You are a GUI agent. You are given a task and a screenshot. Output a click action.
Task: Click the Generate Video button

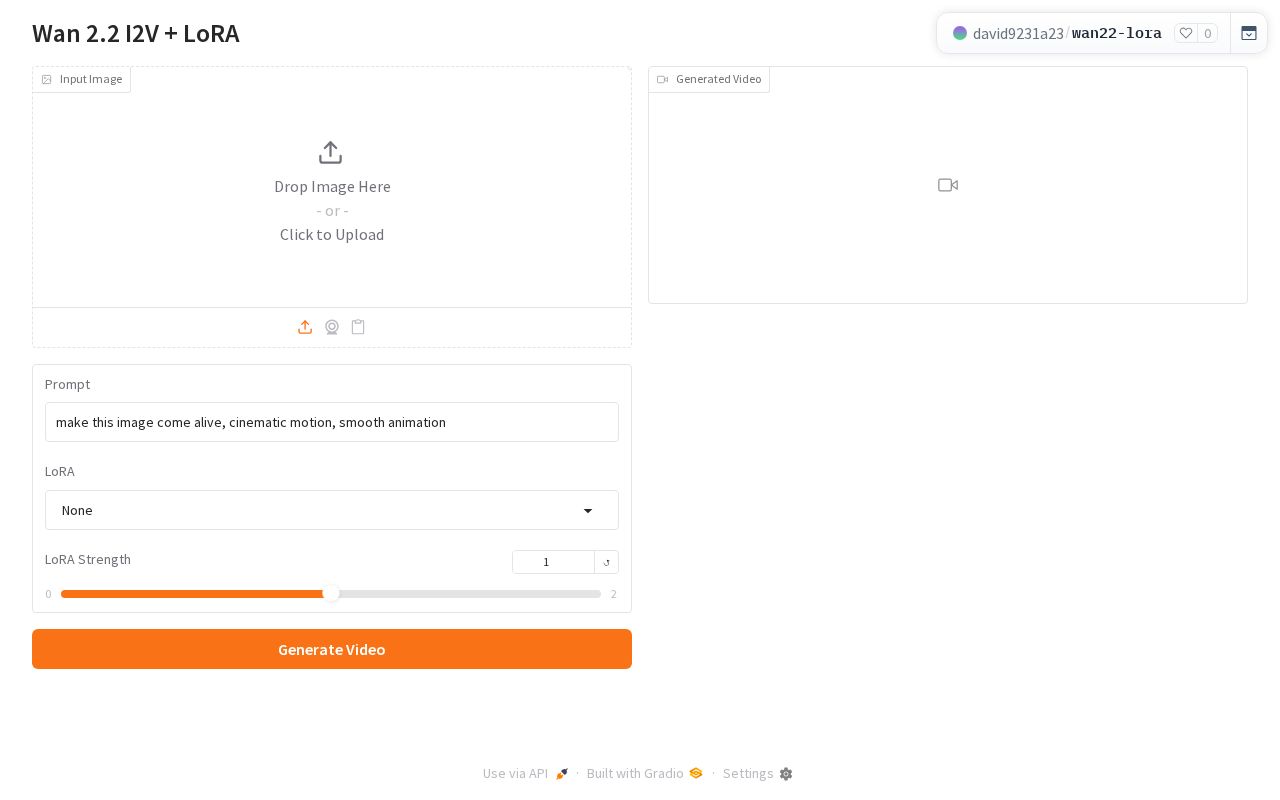332,649
